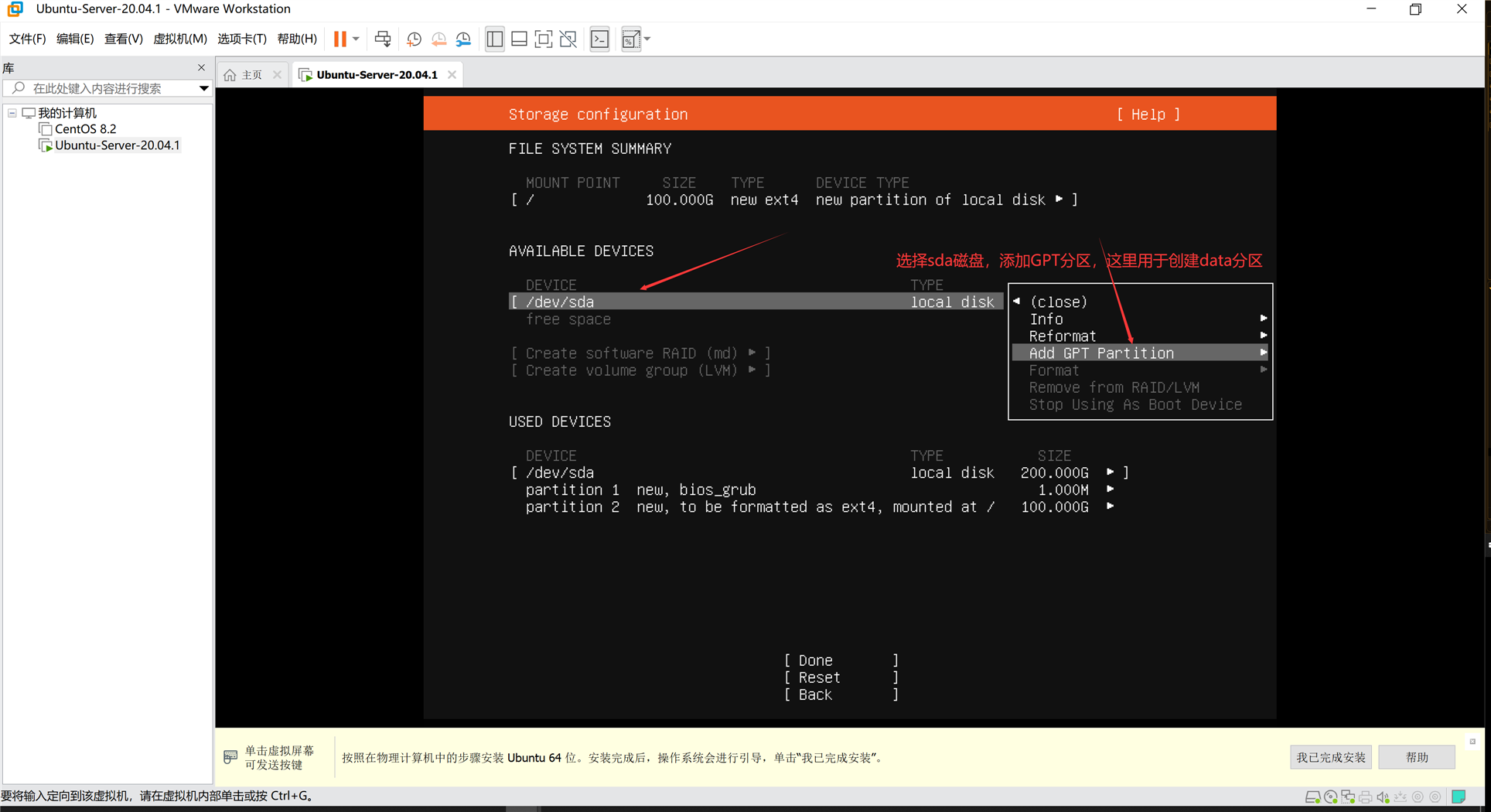Expand partition 1 bios_grub arrow
The width and height of the screenshot is (1491, 812).
pyautogui.click(x=1111, y=489)
